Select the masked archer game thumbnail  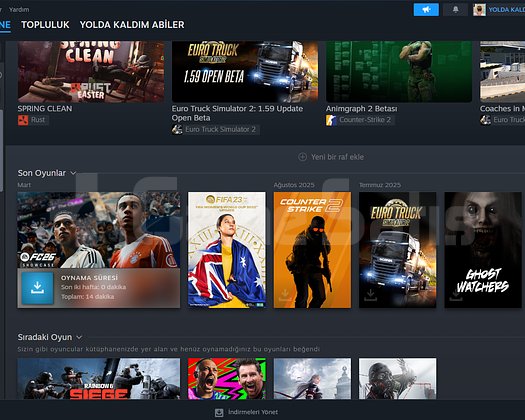click(x=398, y=378)
